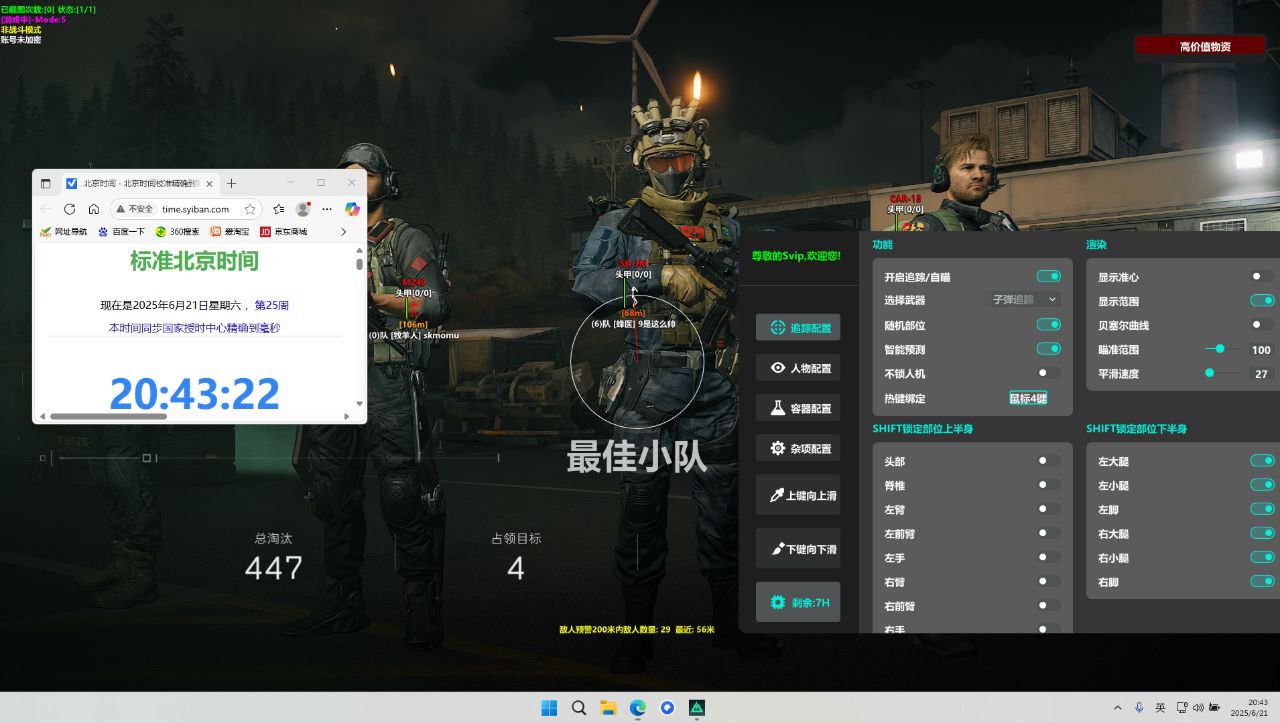Enable the 贝塞尔曲线 switch
Image resolution: width=1280 pixels, height=723 pixels.
1262,325
